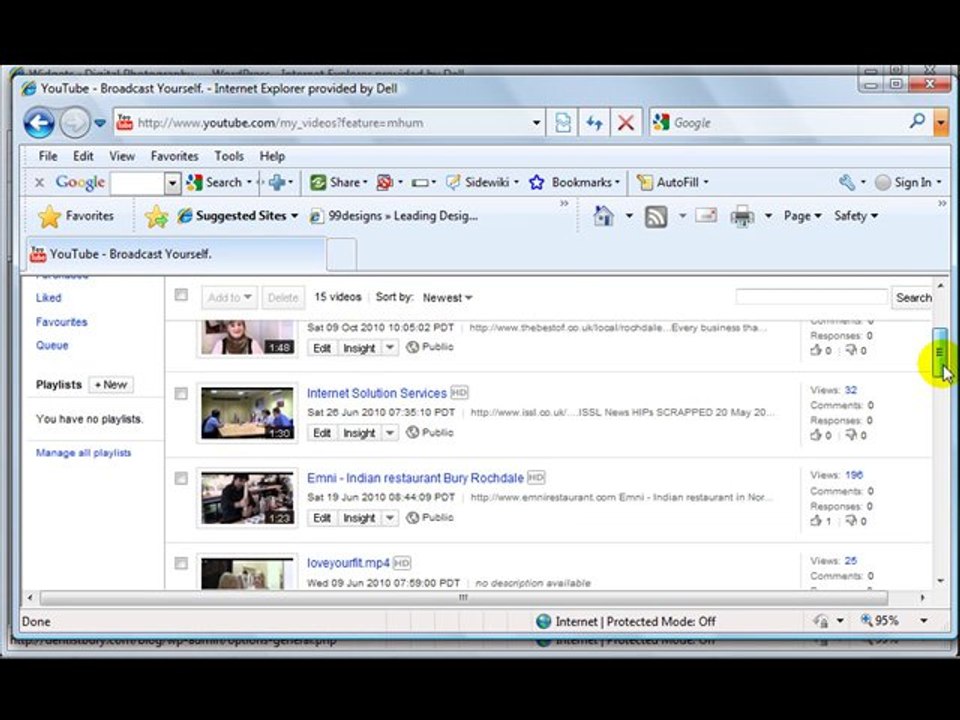Open the View menu
Screen dimensions: 960x720
(x=122, y=156)
